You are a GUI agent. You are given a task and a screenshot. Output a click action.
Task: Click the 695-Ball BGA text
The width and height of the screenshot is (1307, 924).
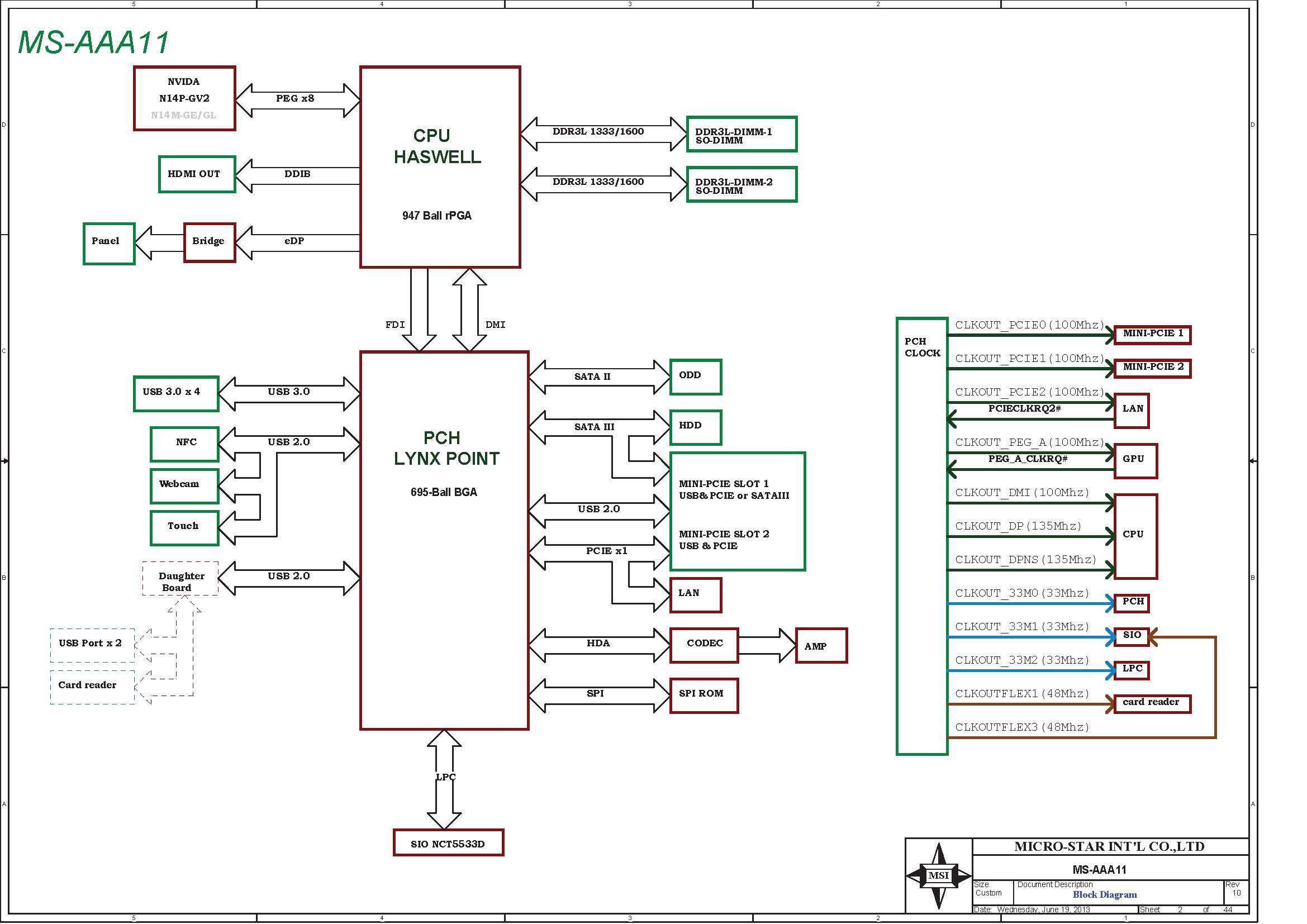point(444,492)
